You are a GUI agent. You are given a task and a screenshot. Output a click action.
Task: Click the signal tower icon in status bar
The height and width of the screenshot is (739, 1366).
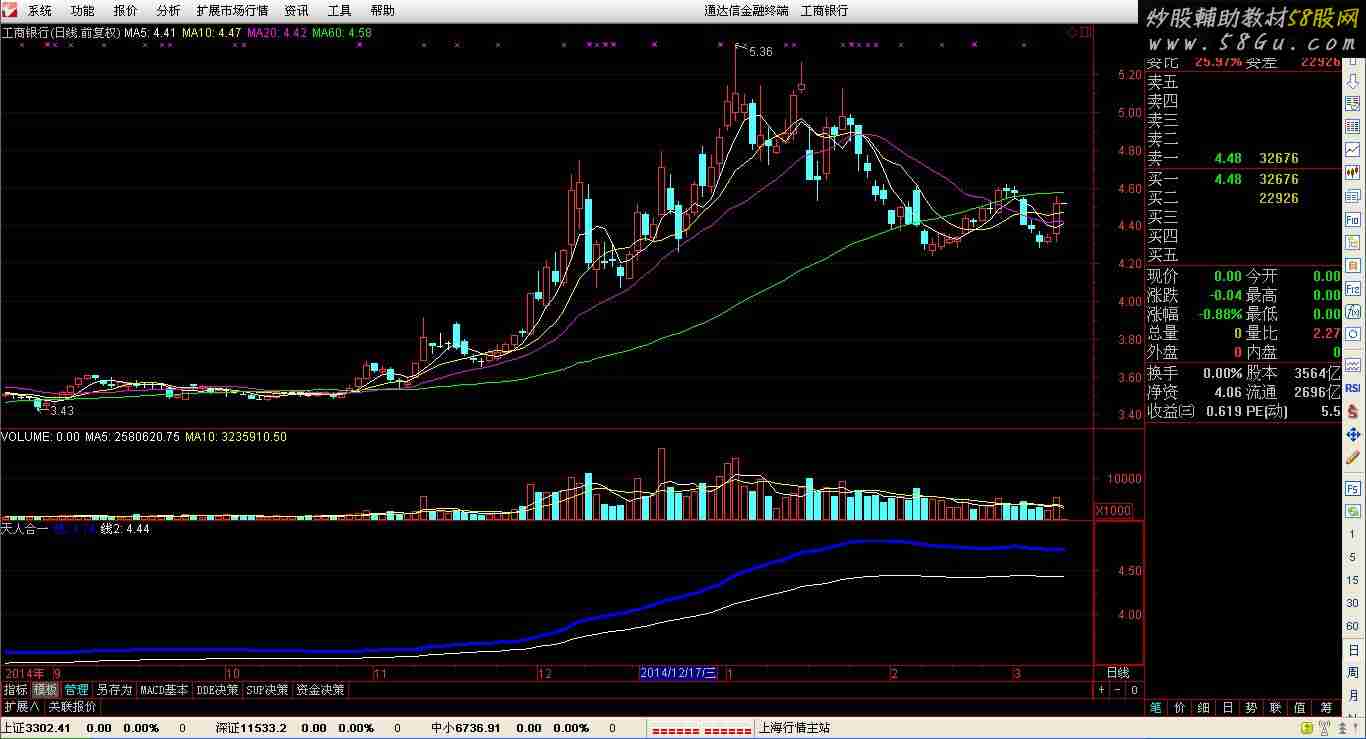coord(1324,728)
